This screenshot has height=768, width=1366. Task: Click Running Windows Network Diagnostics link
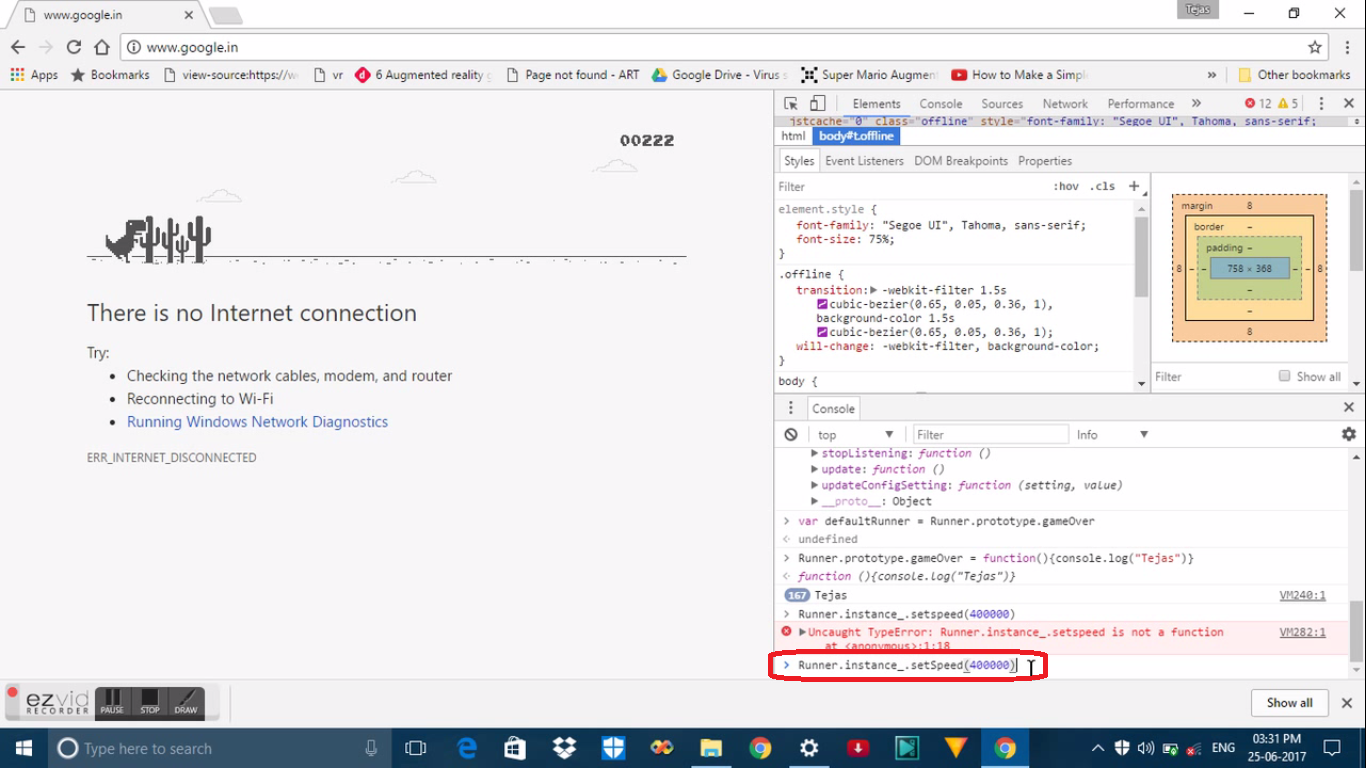[x=257, y=422]
